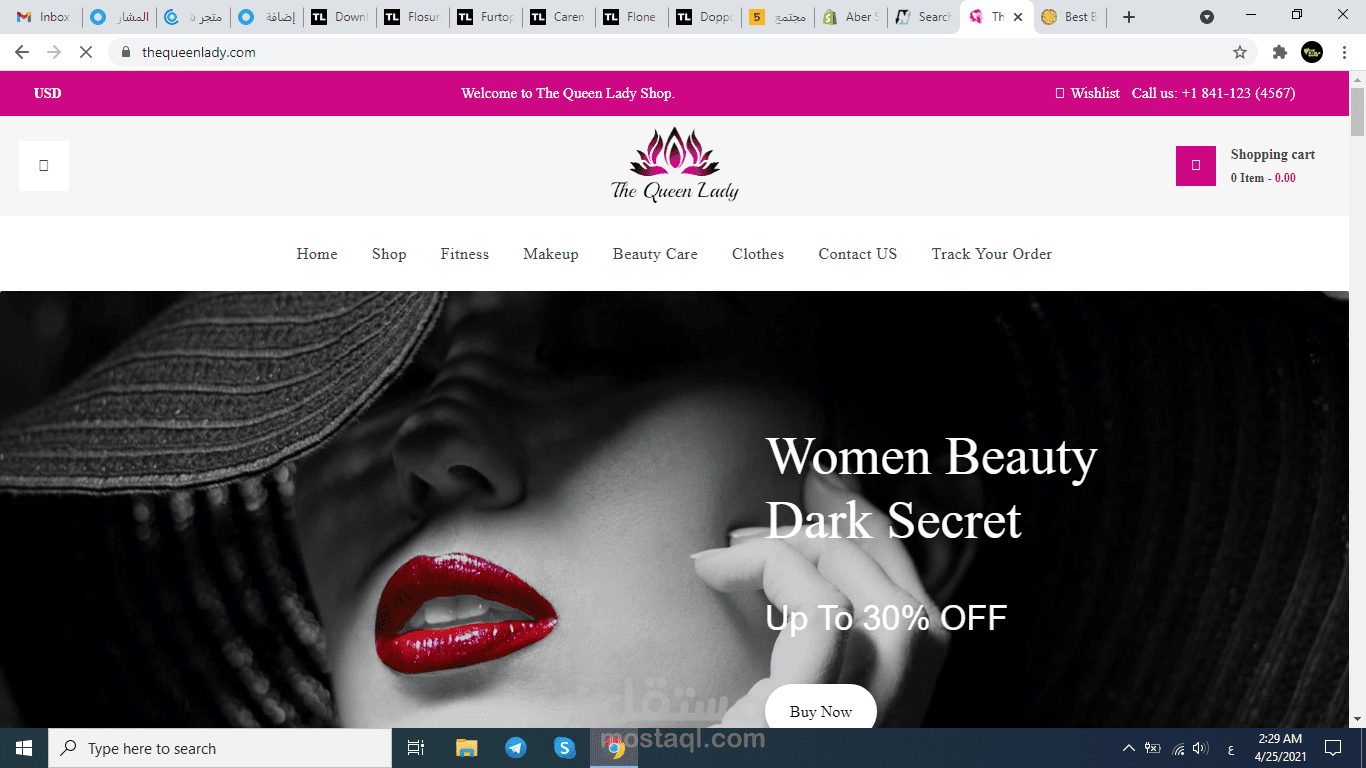Switch to the Flone tab
The height and width of the screenshot is (768, 1366).
point(630,17)
